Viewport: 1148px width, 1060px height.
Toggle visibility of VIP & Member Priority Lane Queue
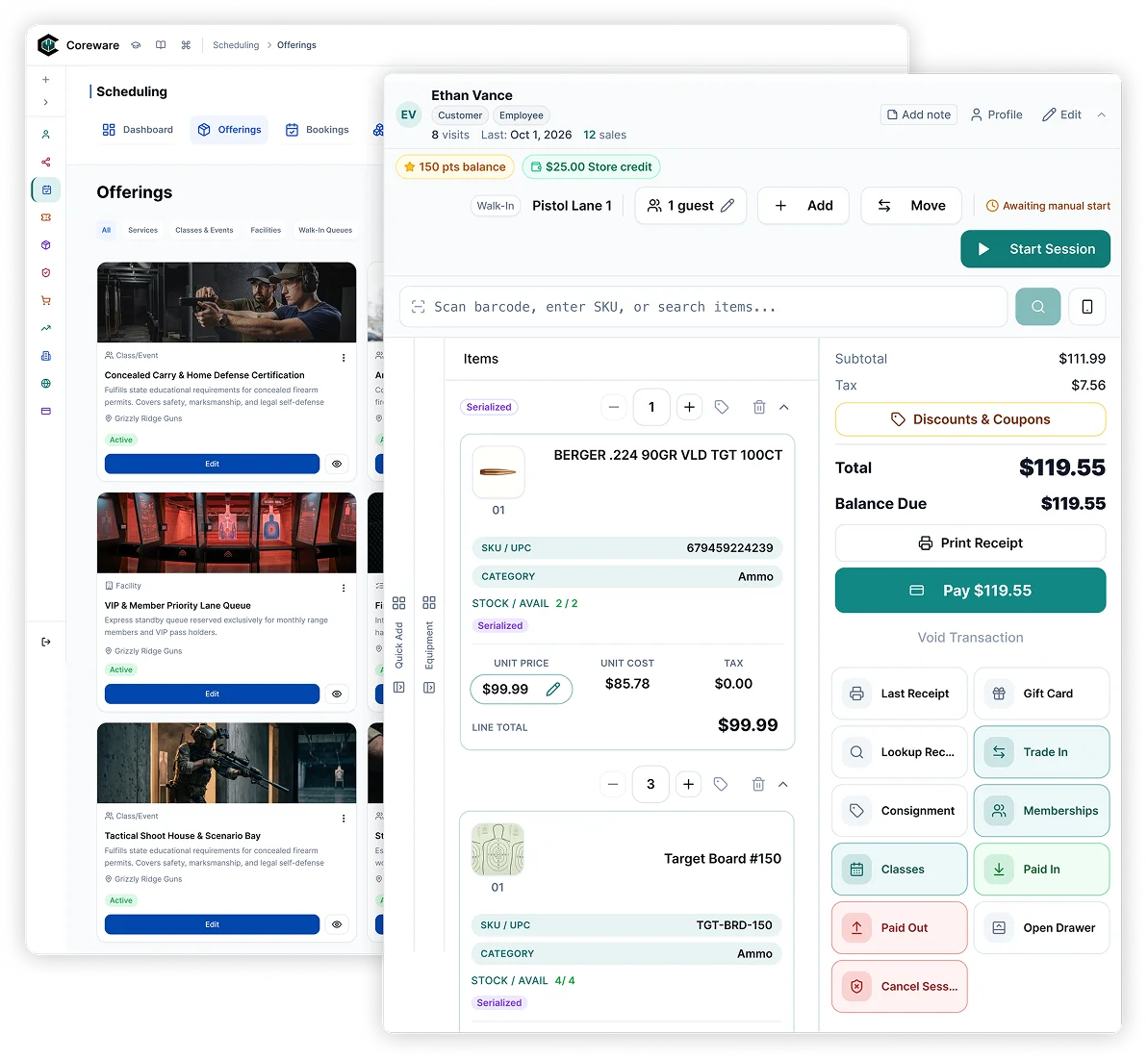click(337, 694)
